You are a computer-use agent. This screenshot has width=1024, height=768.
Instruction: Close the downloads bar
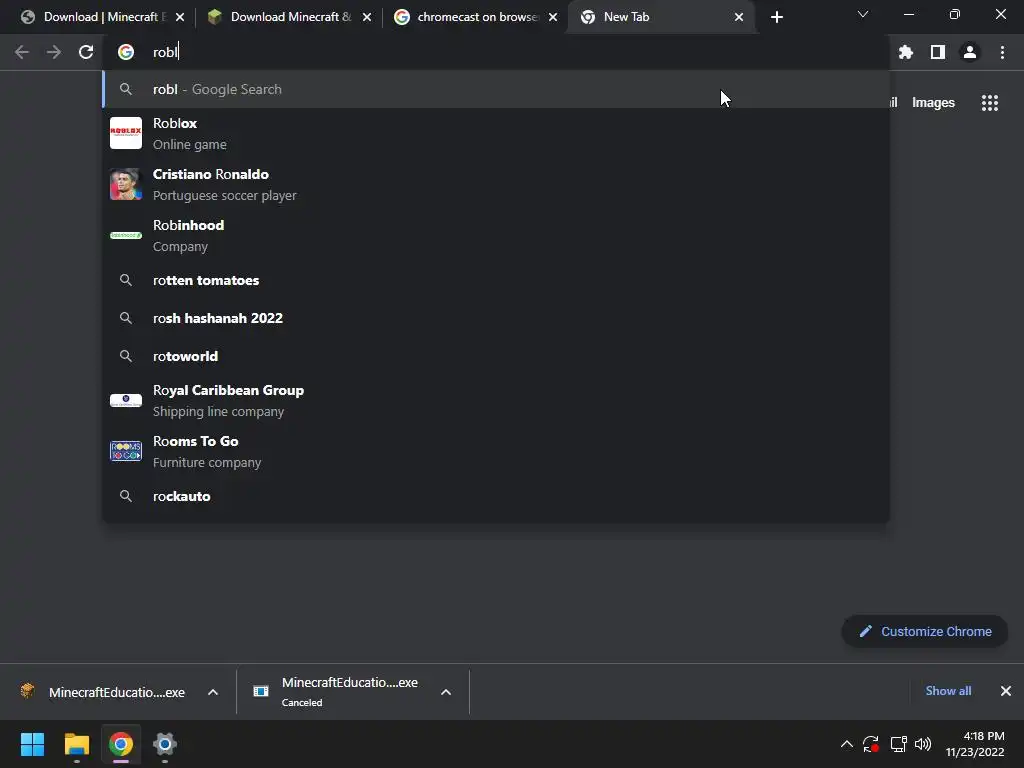point(1006,691)
